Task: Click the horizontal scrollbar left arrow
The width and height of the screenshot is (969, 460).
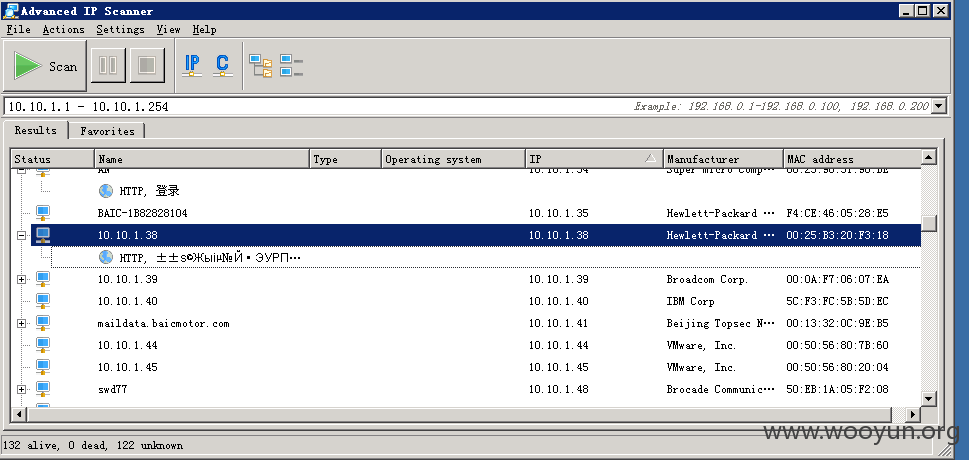Action: [19, 414]
